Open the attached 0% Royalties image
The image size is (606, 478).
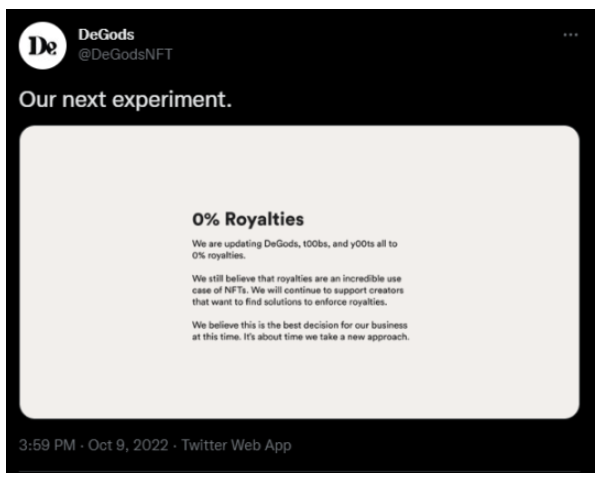(x=299, y=272)
